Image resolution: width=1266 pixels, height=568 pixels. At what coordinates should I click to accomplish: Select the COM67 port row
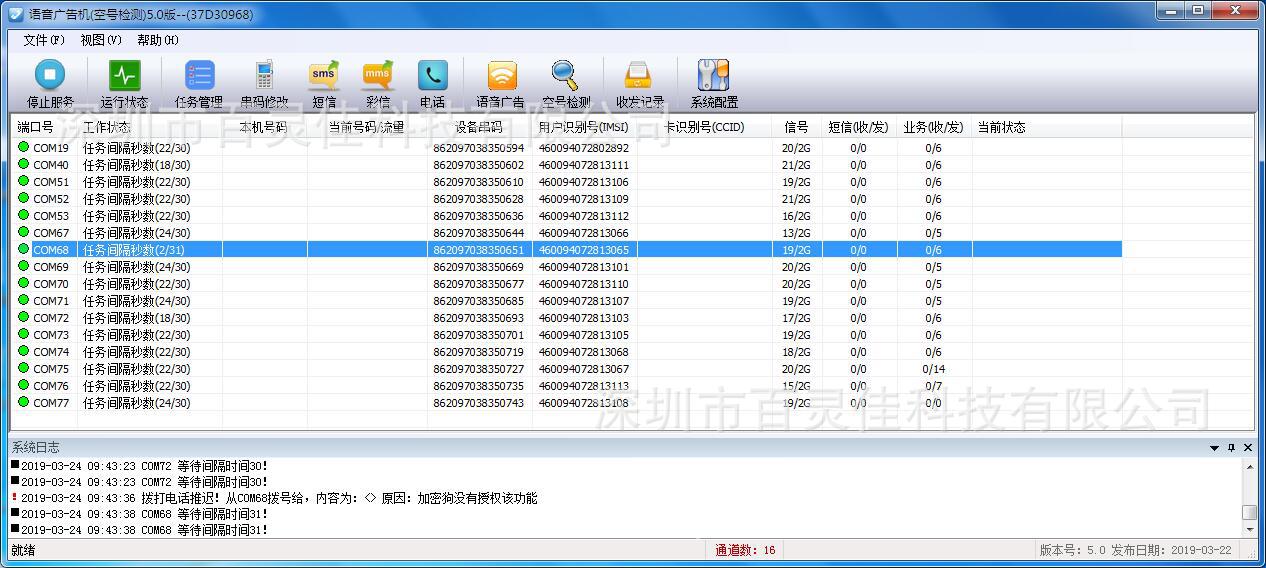[567, 232]
